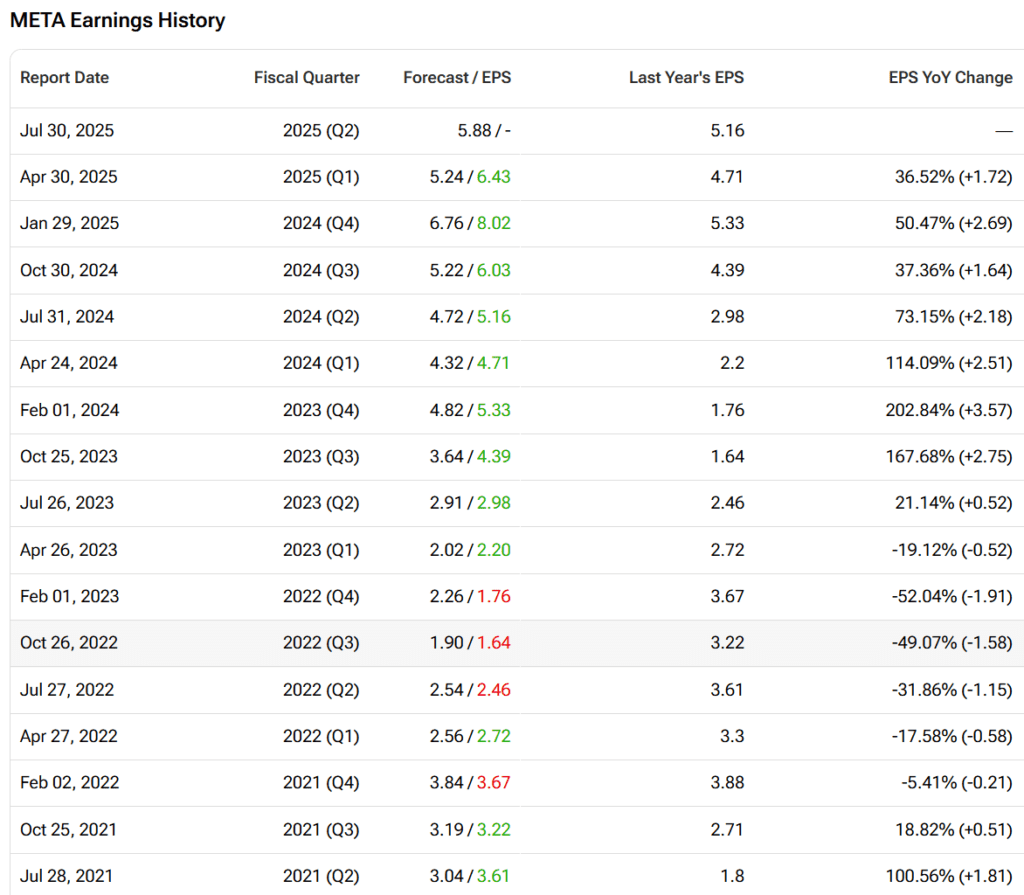The height and width of the screenshot is (895, 1024).
Task: Select the "5.24 / 6.43" forecast and EPS cell
Action: point(470,177)
